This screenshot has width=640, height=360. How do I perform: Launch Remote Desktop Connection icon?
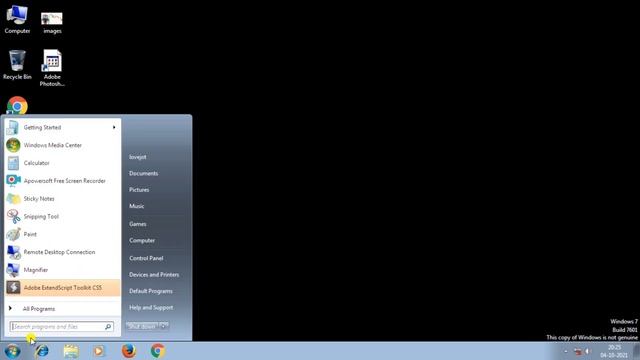(13, 252)
